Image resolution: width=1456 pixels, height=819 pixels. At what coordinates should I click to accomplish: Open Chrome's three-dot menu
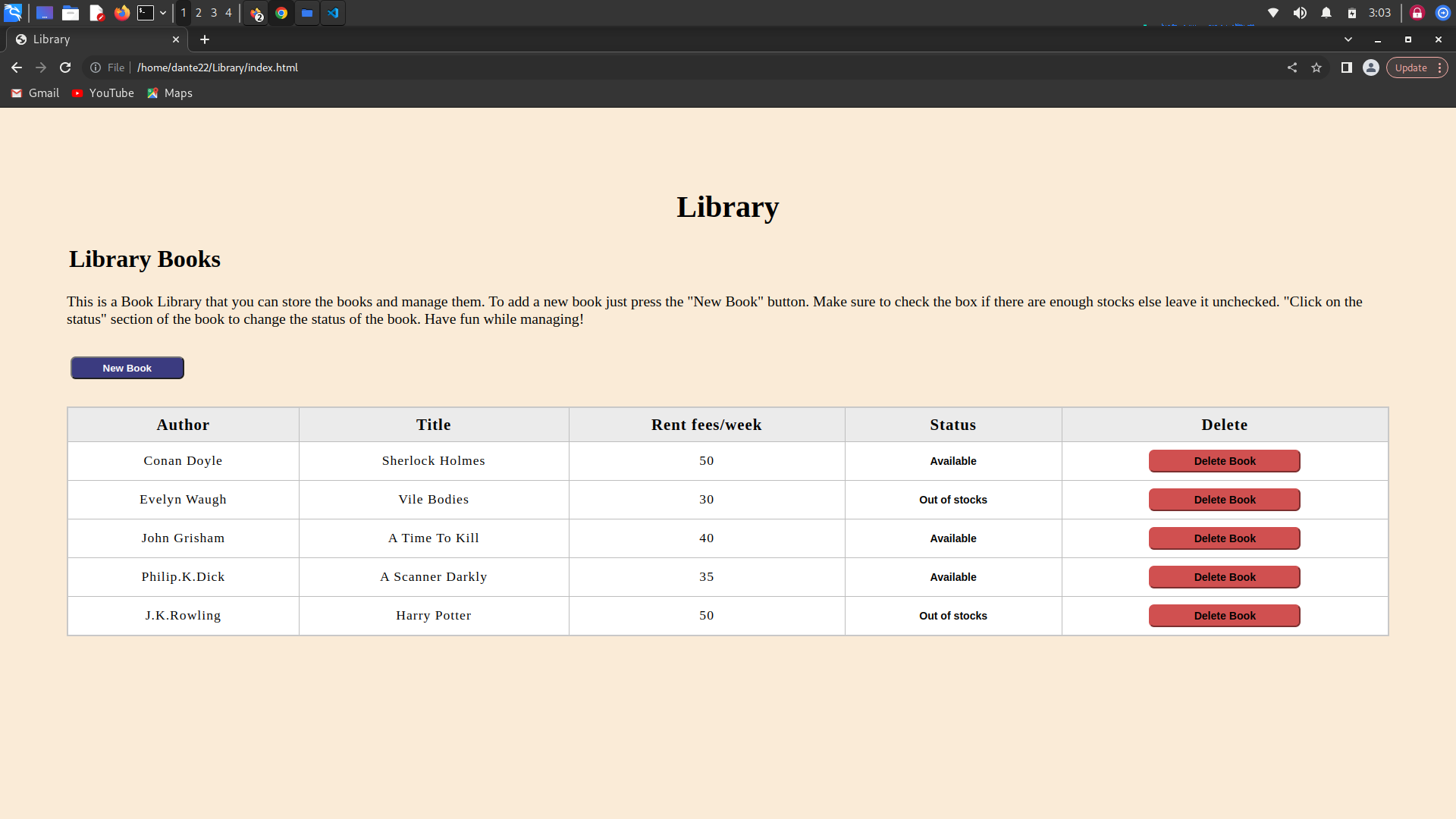click(x=1439, y=67)
